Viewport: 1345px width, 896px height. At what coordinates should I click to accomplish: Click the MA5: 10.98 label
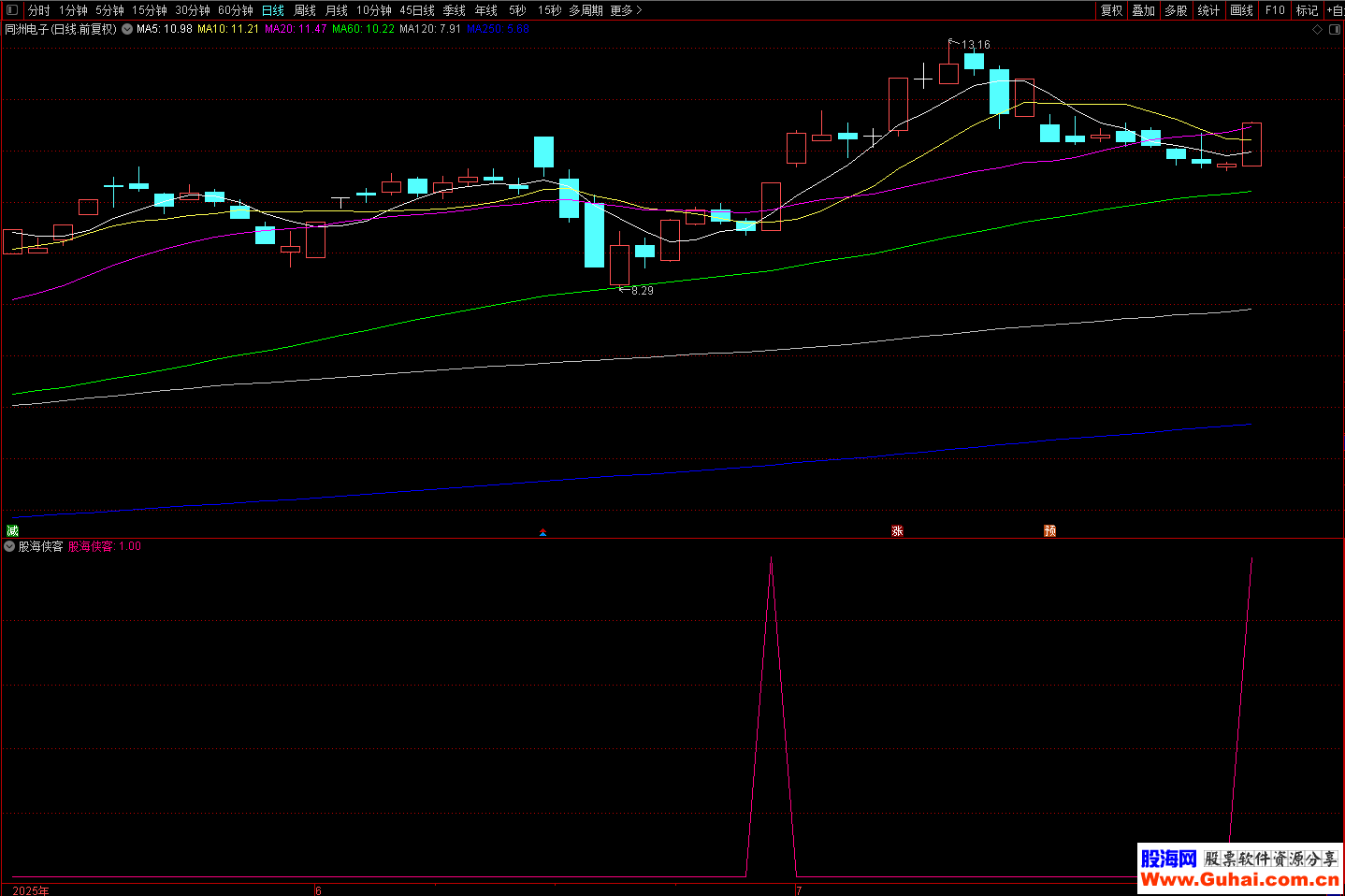click(165, 29)
